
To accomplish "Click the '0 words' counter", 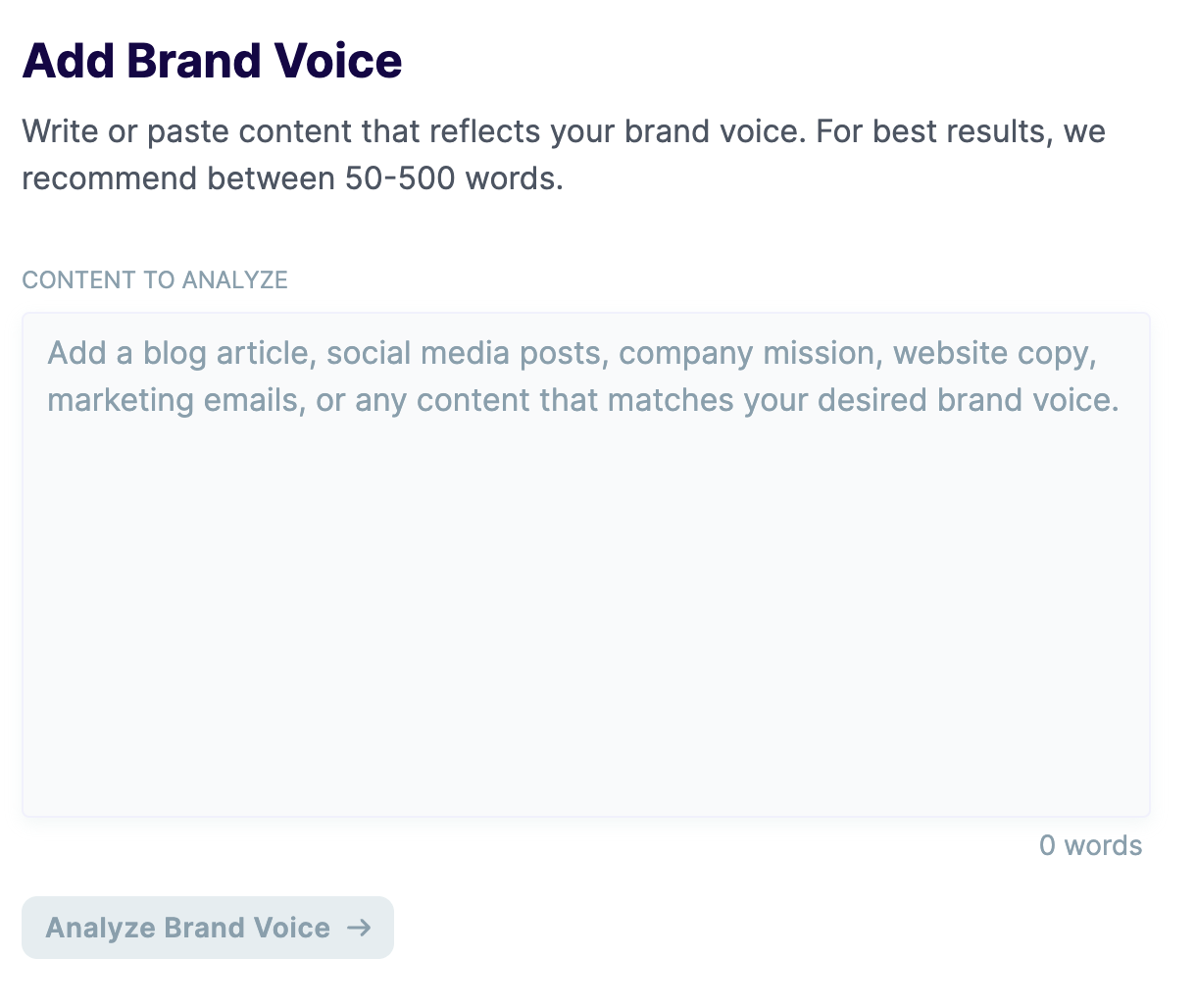I will tap(1090, 846).
